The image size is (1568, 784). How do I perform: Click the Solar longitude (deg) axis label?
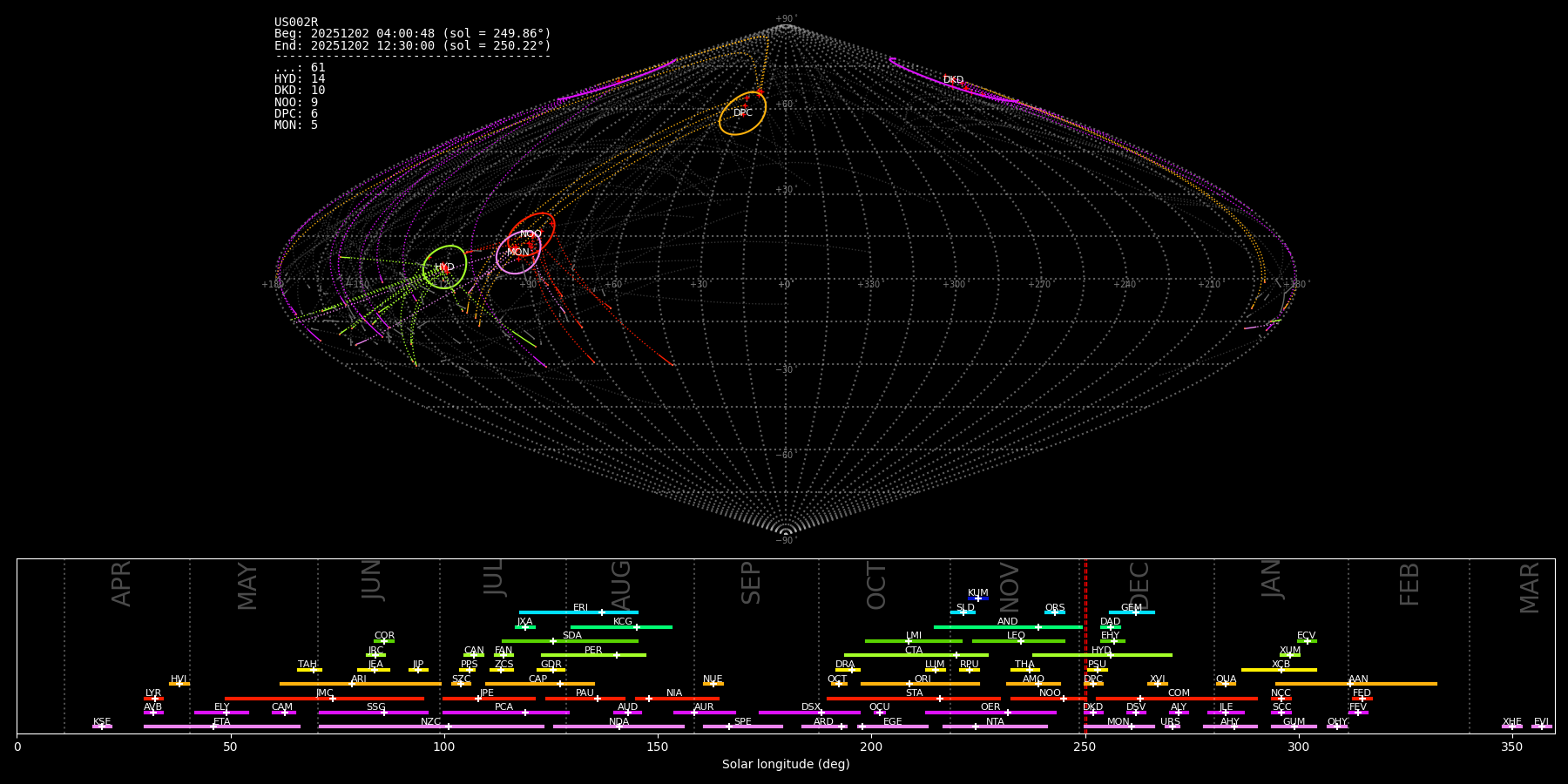pyautogui.click(x=786, y=765)
